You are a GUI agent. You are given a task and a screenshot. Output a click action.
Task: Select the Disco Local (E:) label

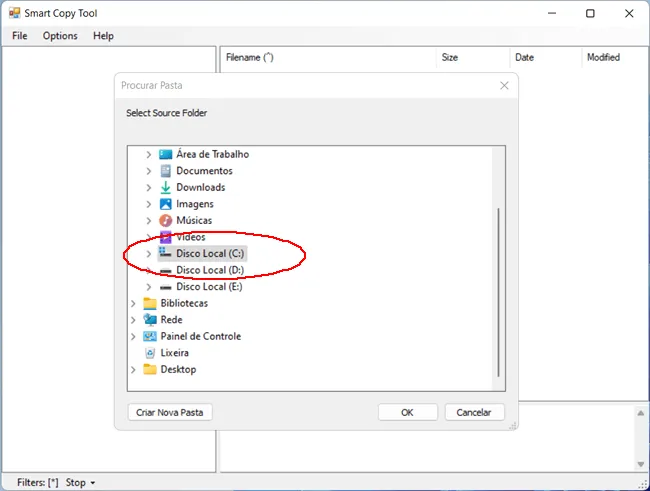click(x=209, y=287)
